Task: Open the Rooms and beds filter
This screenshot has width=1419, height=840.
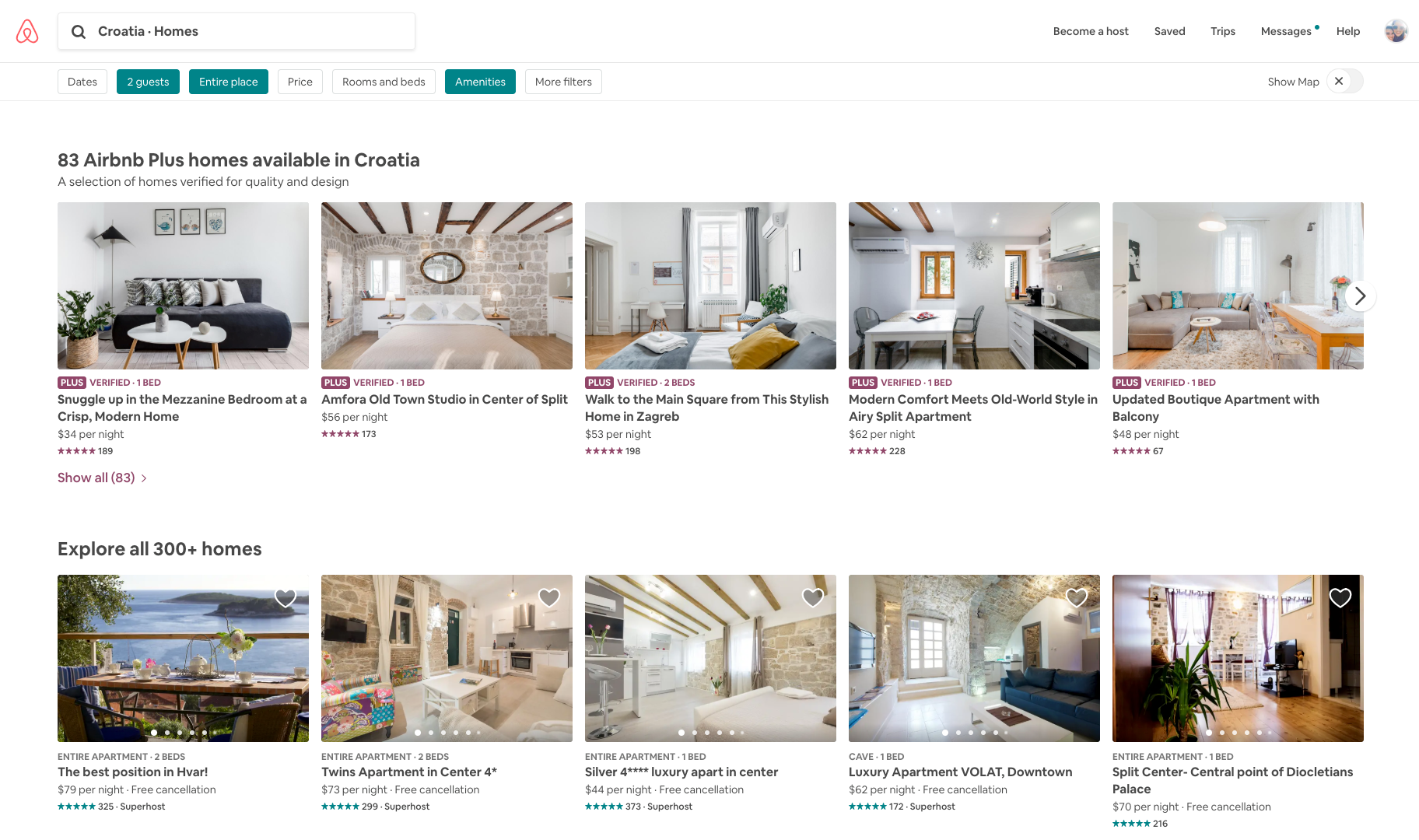Action: click(384, 82)
